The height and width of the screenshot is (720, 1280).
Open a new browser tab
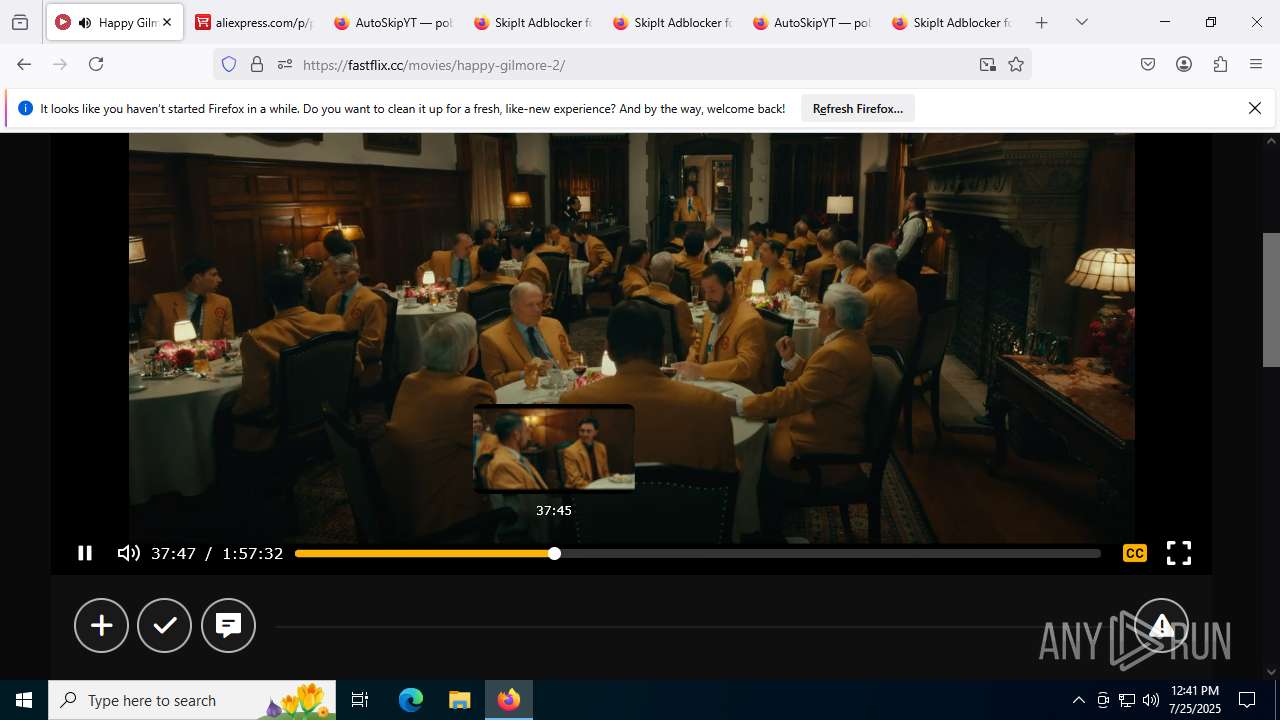(x=1041, y=22)
